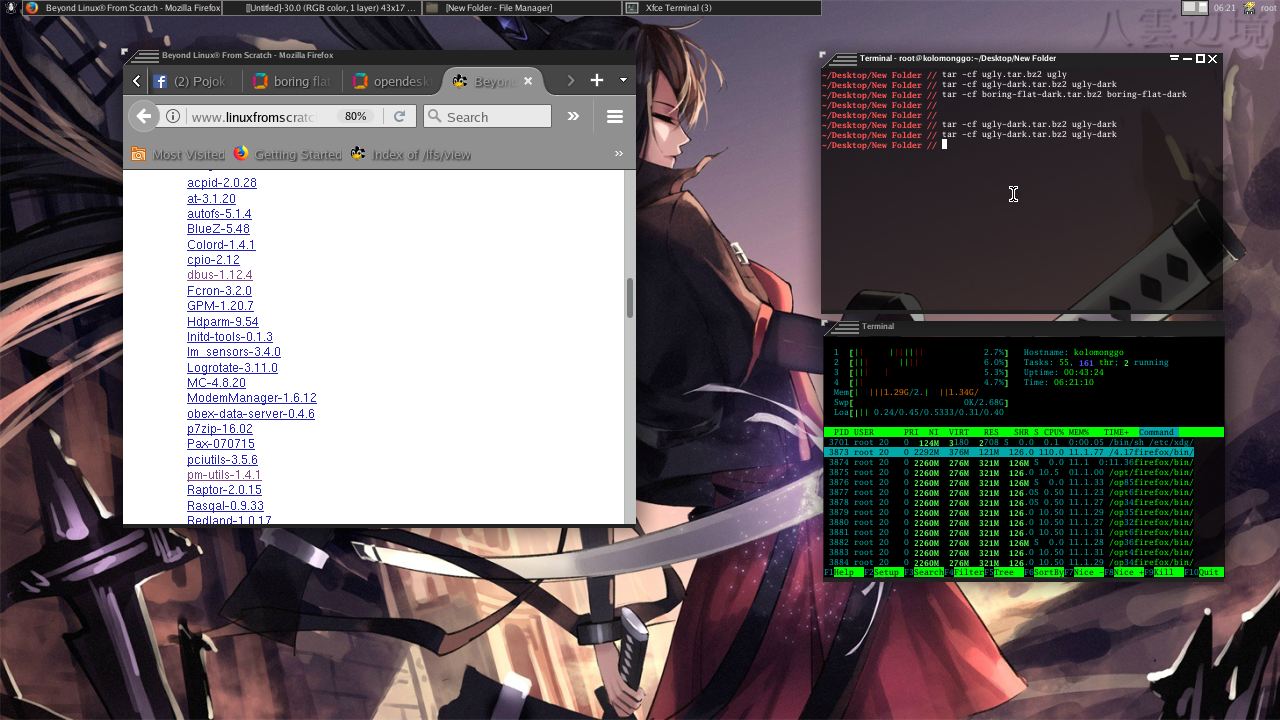
Task: Open the power manager tray icon
Action: tap(1250, 8)
